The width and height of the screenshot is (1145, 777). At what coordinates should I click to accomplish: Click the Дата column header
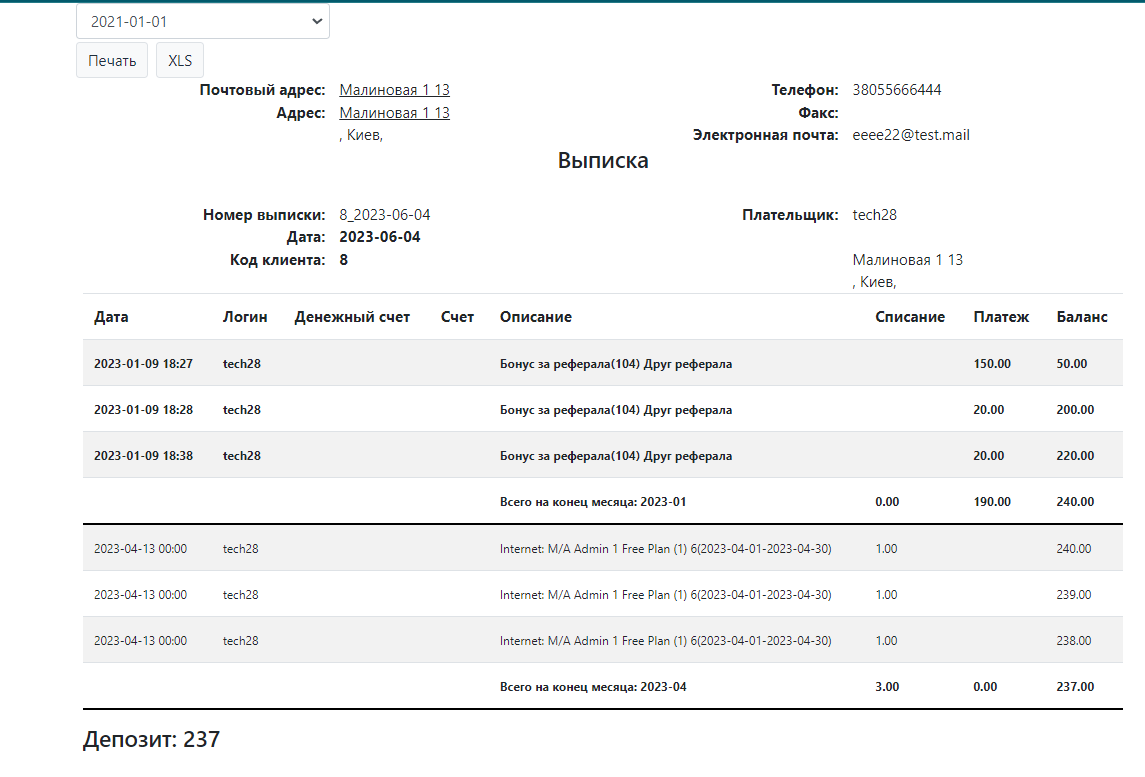point(111,317)
